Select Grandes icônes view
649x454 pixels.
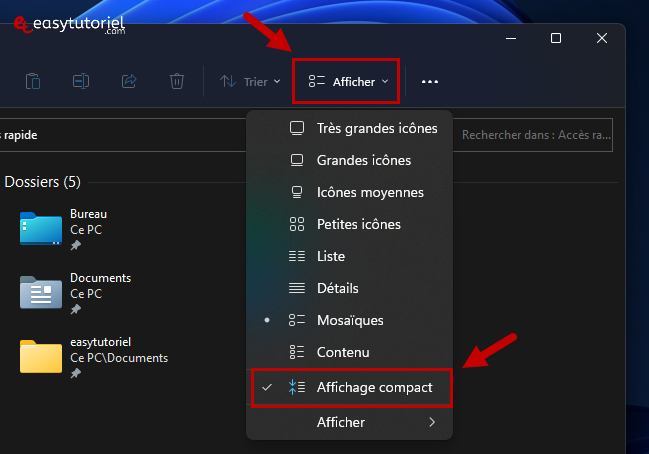tap(349, 160)
